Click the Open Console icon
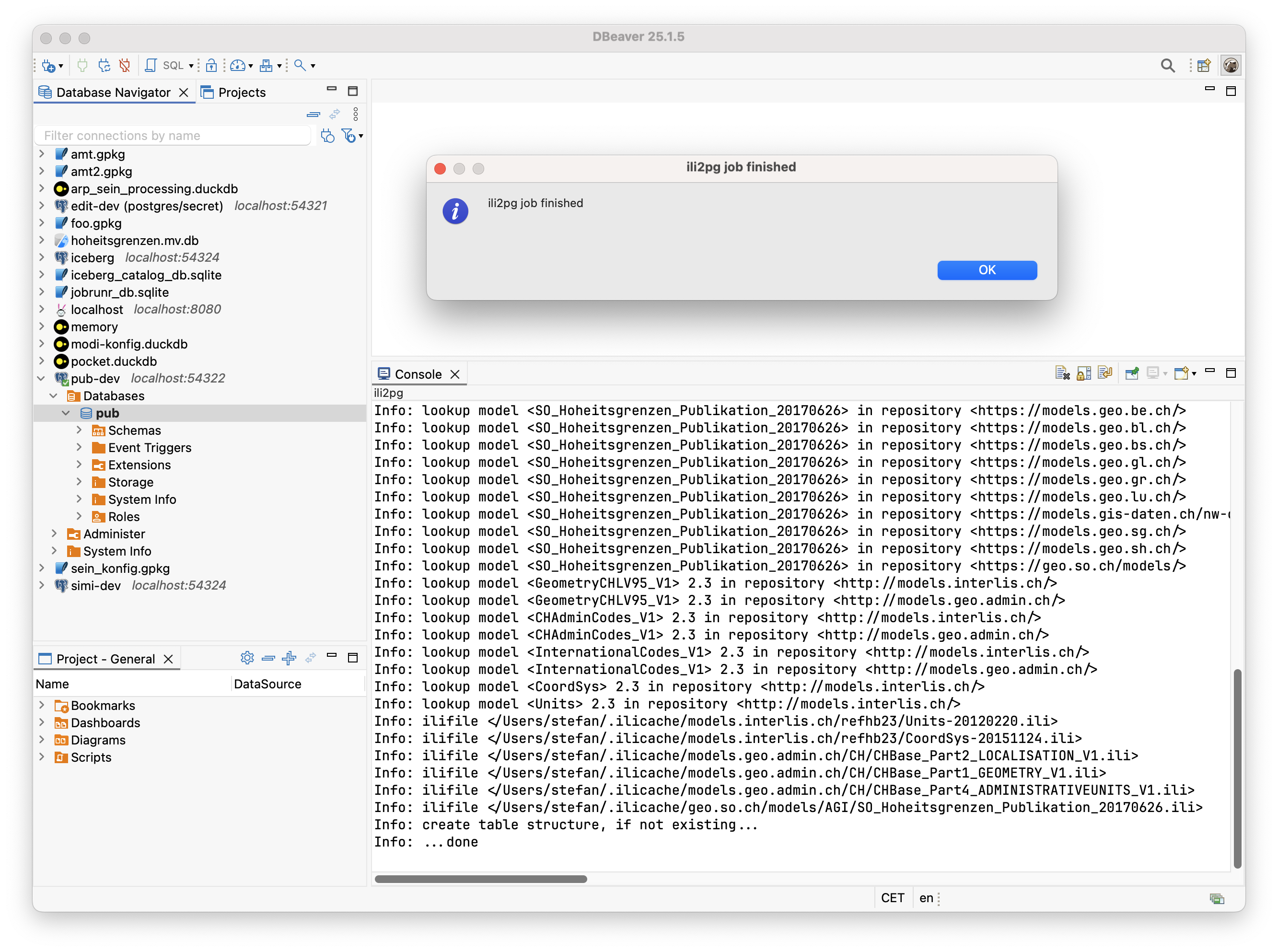The width and height of the screenshot is (1278, 952). (x=1181, y=373)
